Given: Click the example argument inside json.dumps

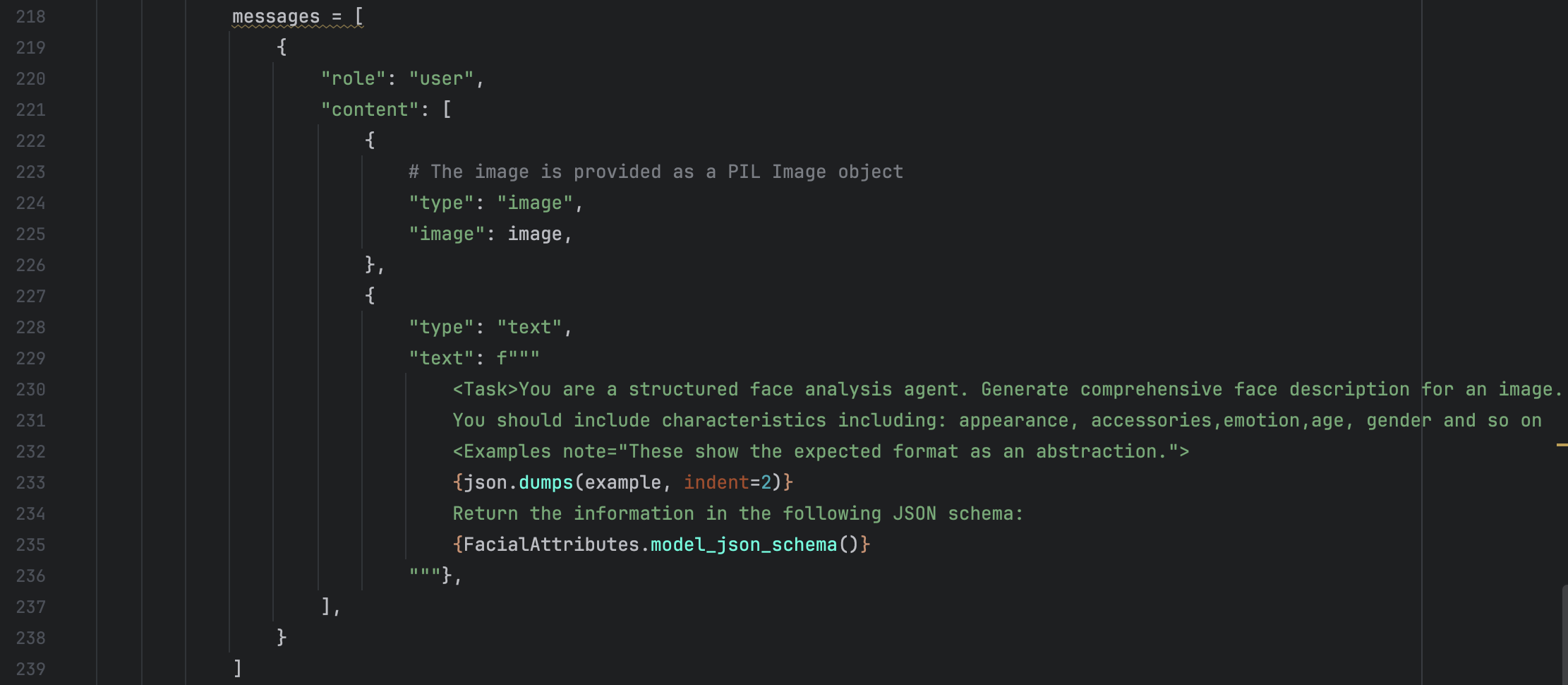Looking at the screenshot, I should click(x=622, y=482).
